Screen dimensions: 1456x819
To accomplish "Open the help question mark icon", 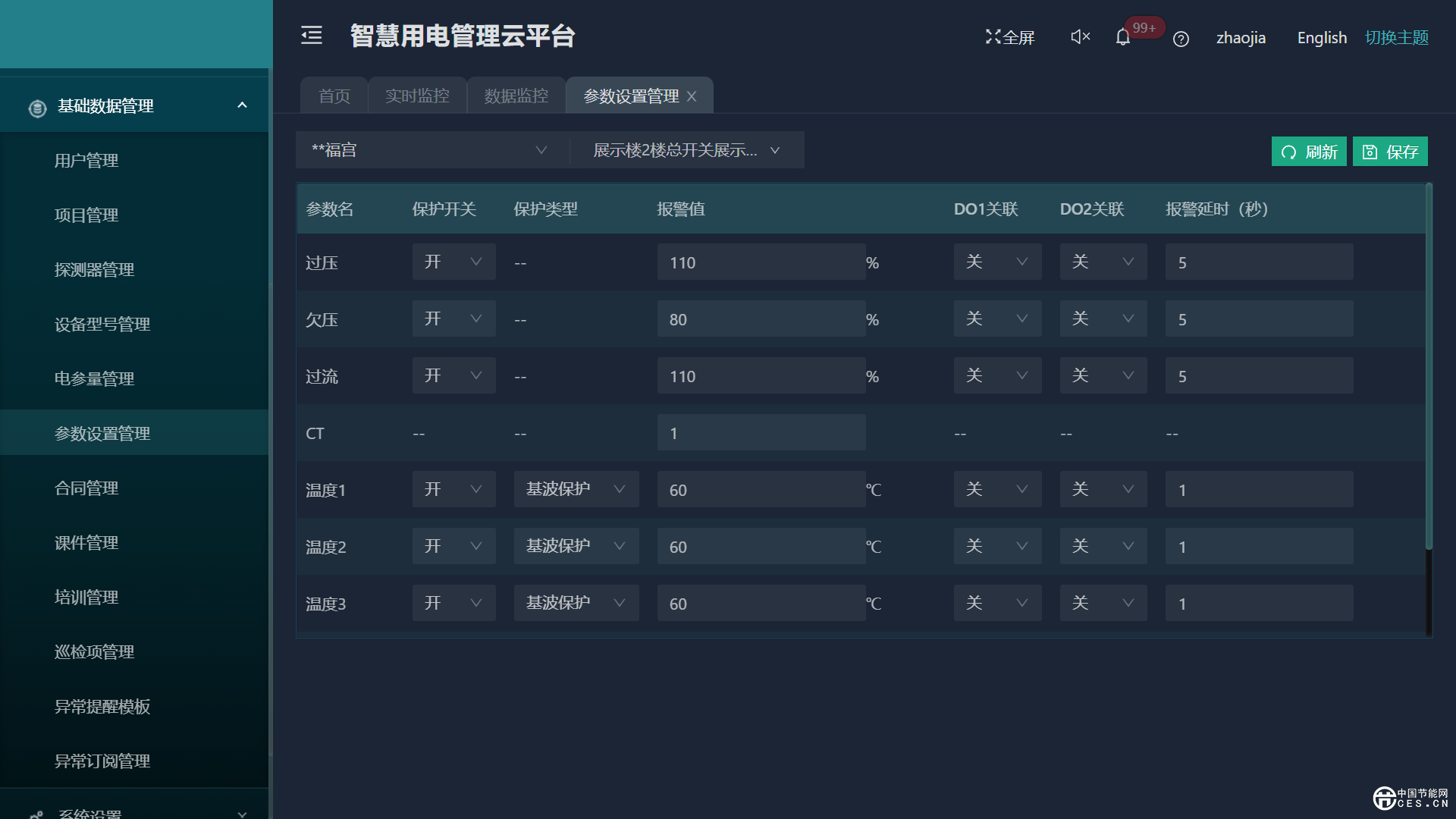I will 1181,39.
